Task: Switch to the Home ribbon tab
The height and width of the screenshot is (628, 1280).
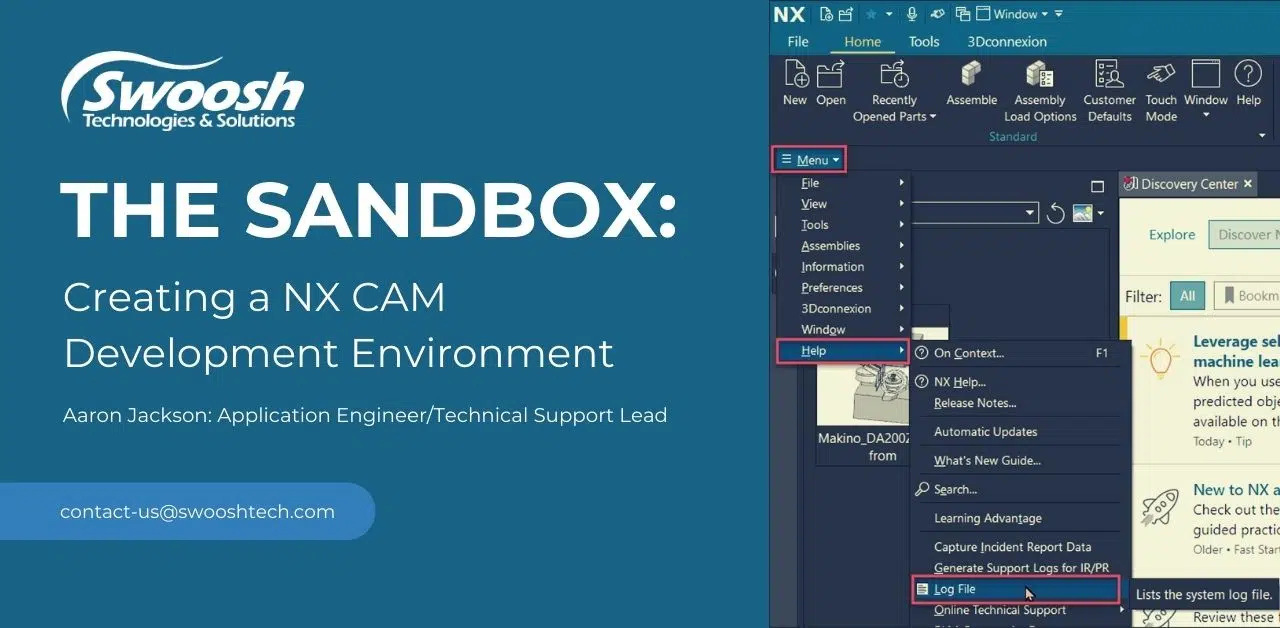Action: click(862, 42)
